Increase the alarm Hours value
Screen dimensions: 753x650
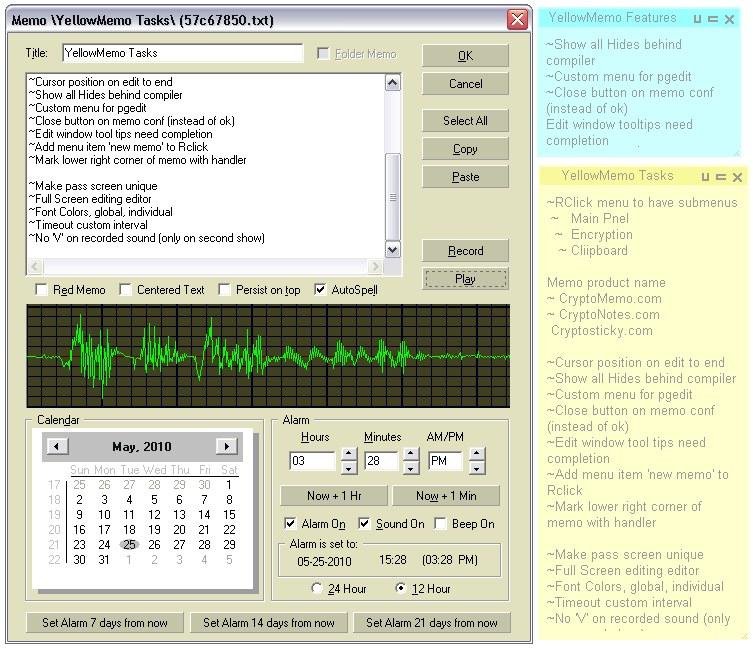[x=349, y=453]
